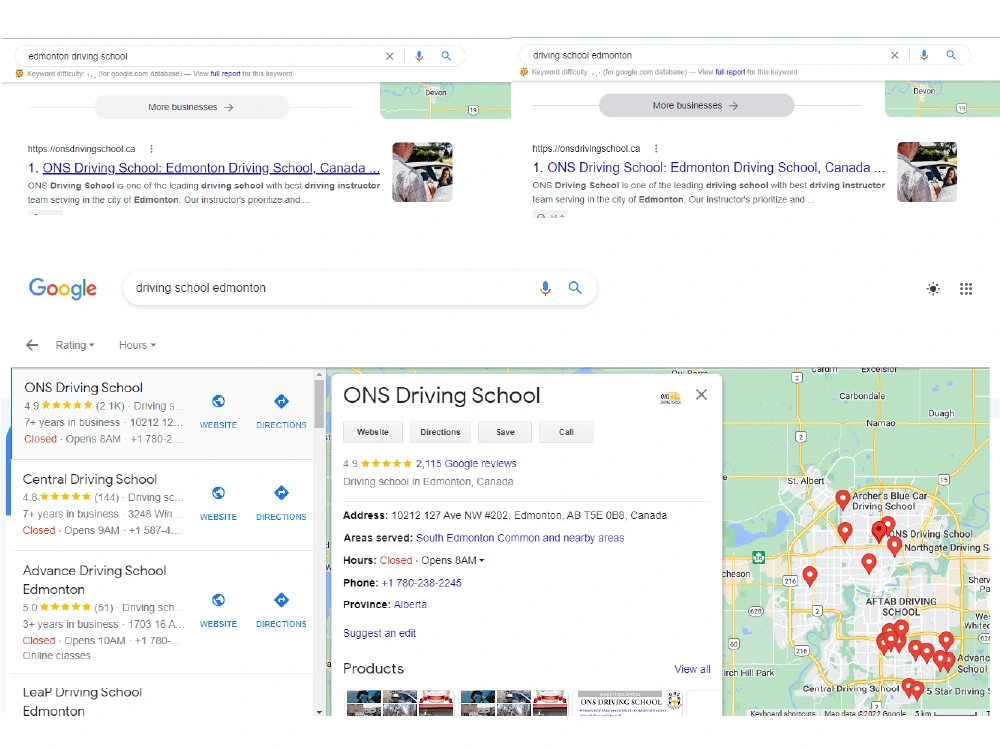This screenshot has width=1000, height=750.
Task: Click the Call button in ONS panel
Action: coord(566,432)
